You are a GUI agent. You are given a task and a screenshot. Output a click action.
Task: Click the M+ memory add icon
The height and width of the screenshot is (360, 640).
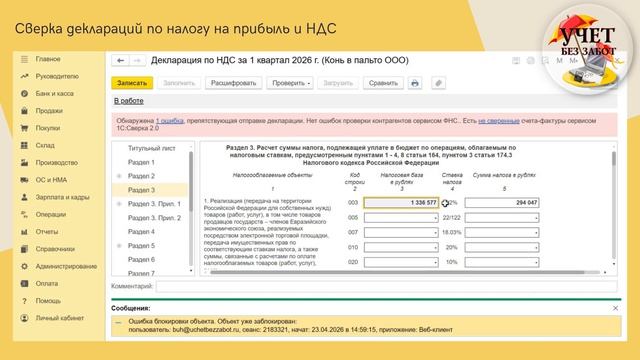coord(573,60)
